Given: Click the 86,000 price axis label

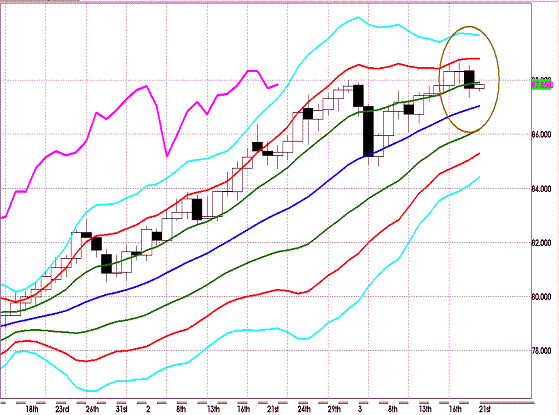Looking at the screenshot, I should pos(541,135).
